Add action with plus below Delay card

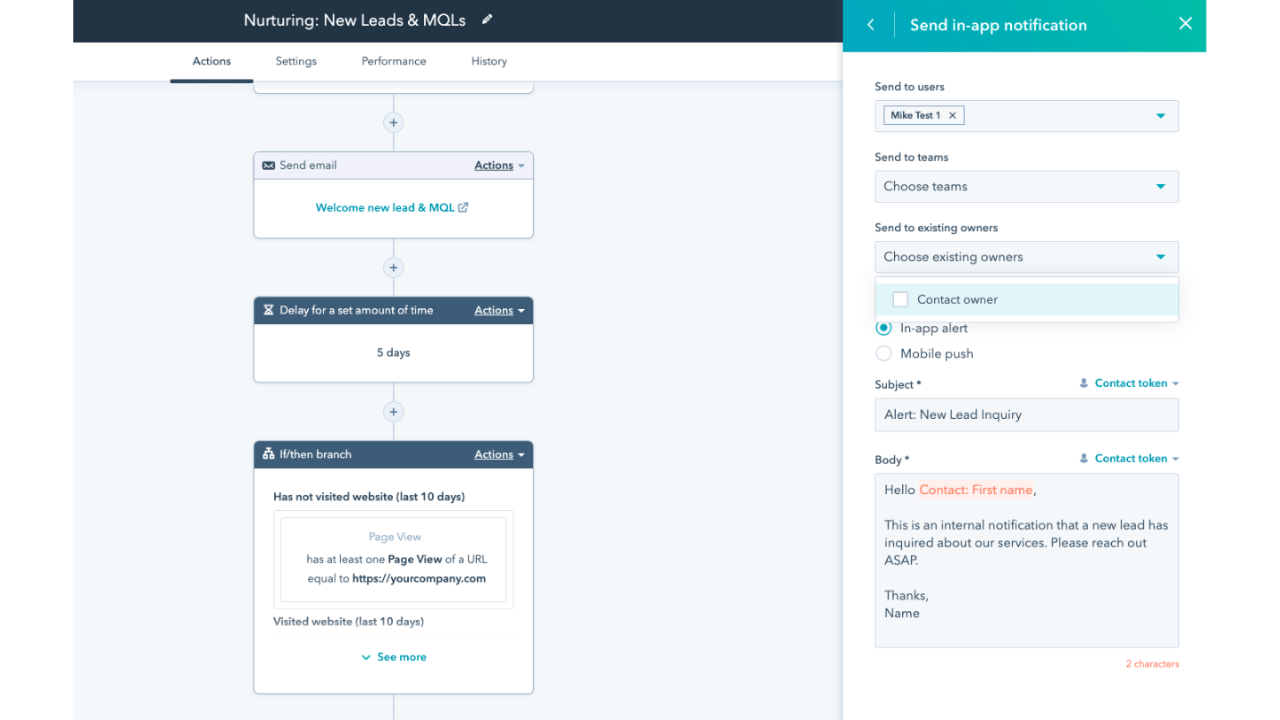393,412
